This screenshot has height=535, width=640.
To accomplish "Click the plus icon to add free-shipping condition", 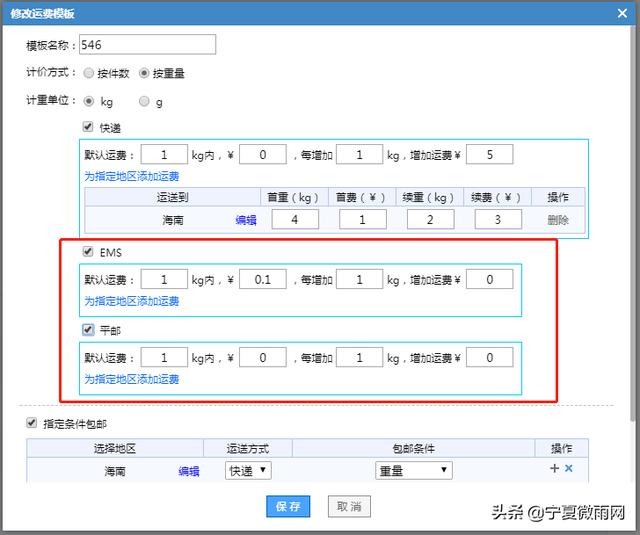I will click(x=554, y=469).
